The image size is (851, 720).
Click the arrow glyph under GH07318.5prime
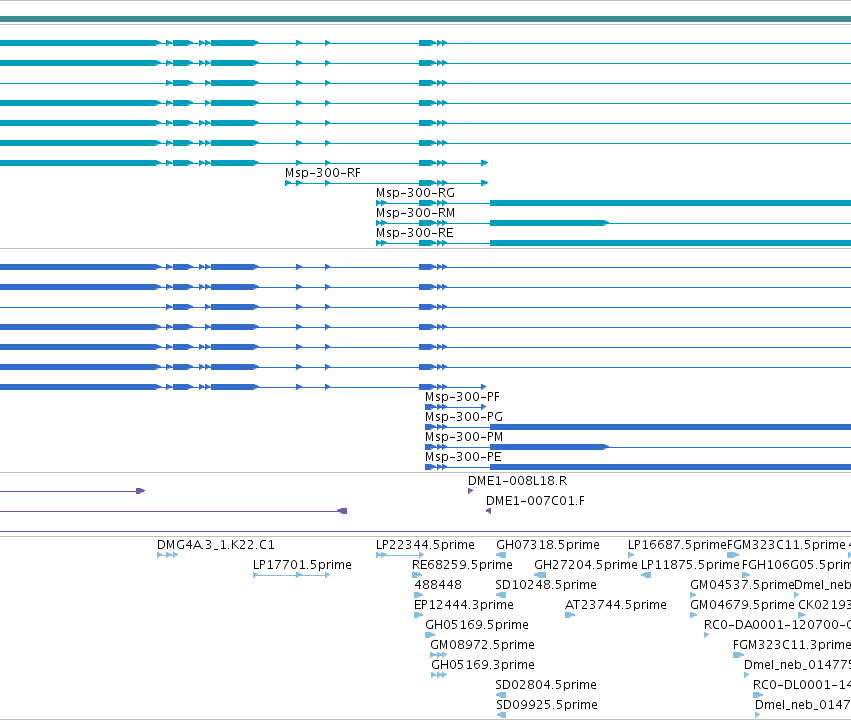(x=501, y=555)
